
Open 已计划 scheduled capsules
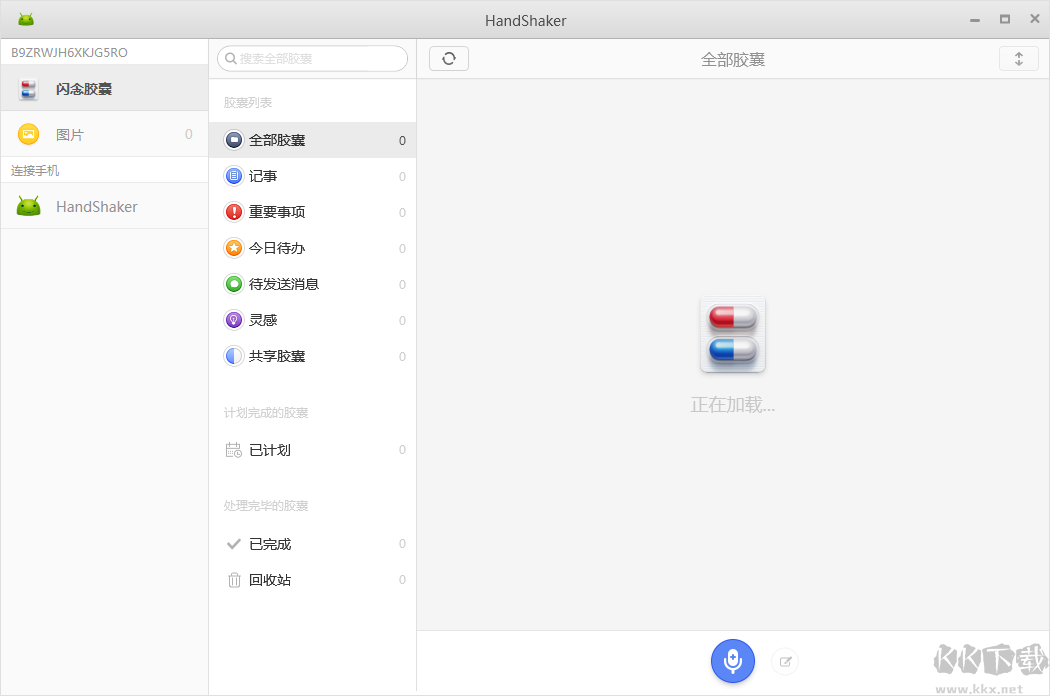point(312,450)
